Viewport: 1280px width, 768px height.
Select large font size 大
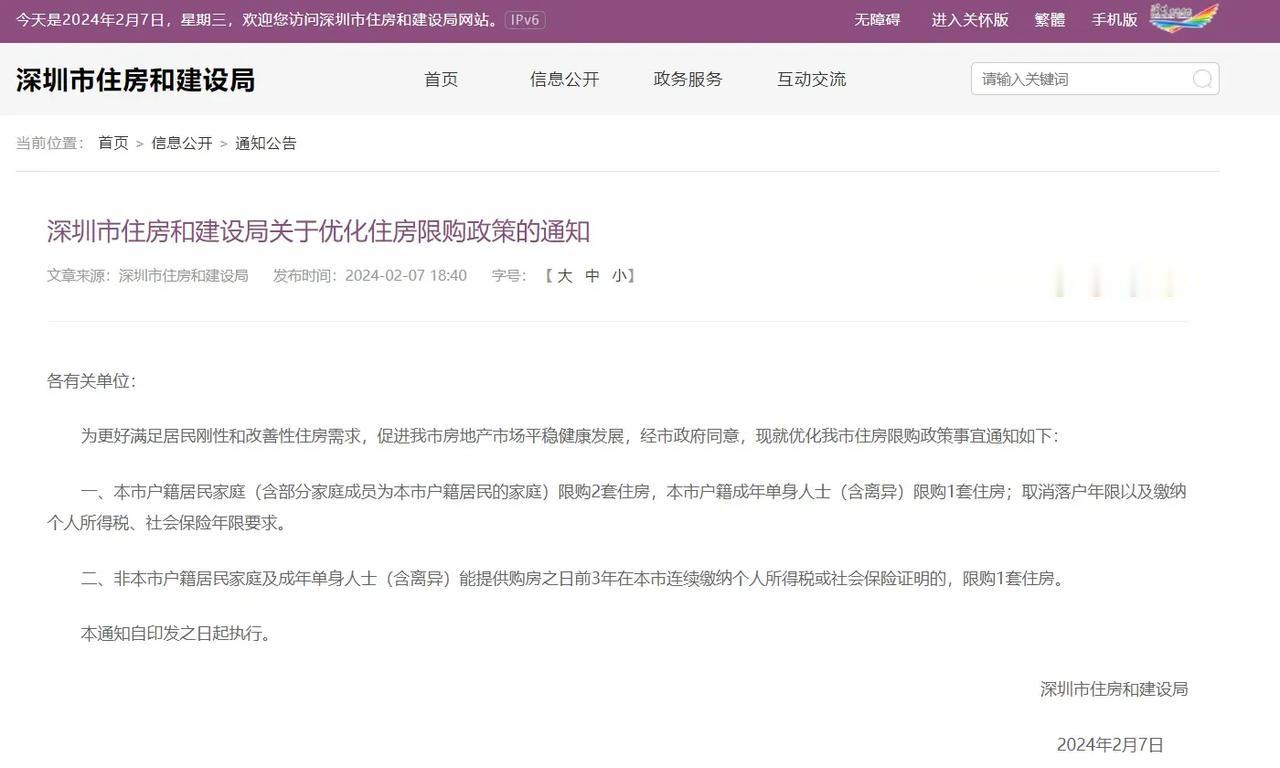click(x=563, y=275)
